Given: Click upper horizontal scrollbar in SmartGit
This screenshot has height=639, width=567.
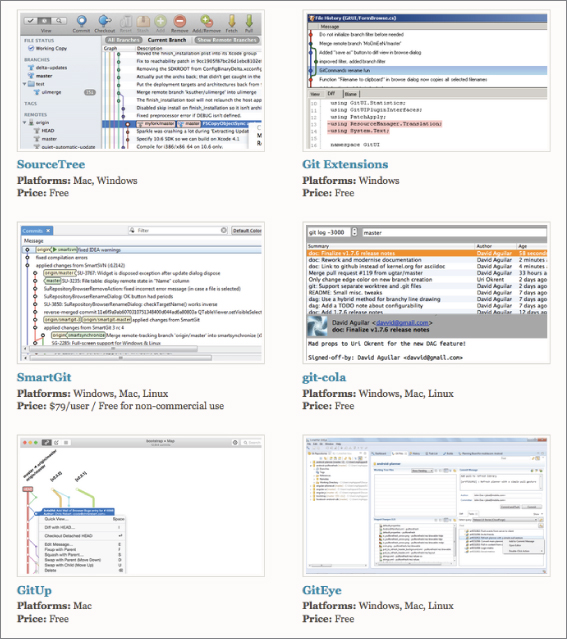Looking at the screenshot, I should click(113, 349).
